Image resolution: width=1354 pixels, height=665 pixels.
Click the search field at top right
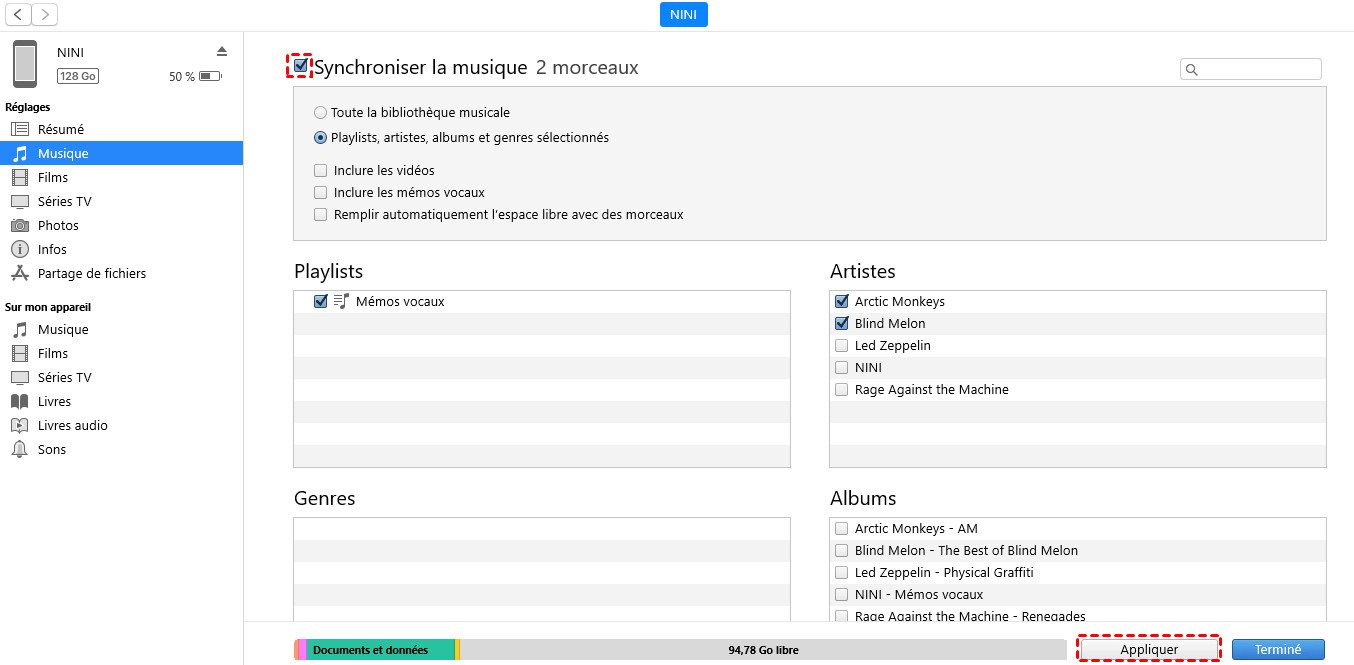[x=1258, y=69]
